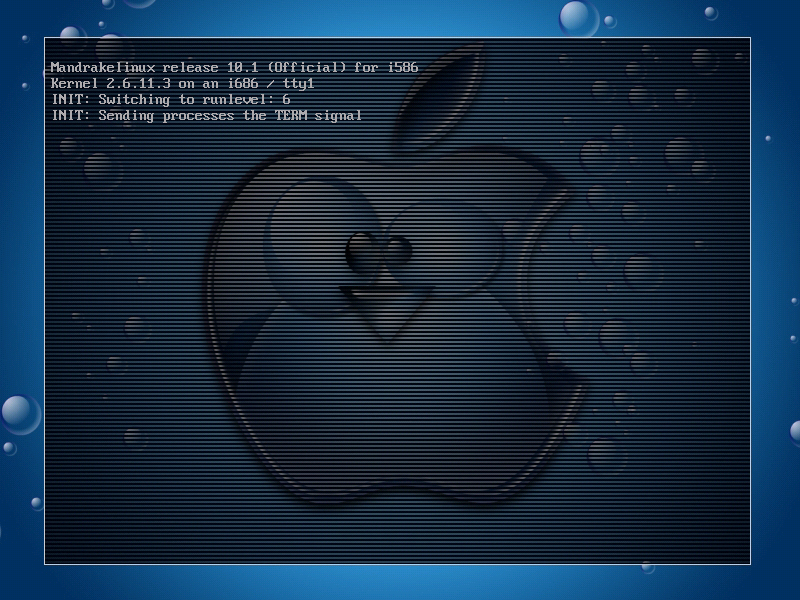Click the "Mandrakelinux release 10.1 (Official) for i586" line

(x=235, y=67)
